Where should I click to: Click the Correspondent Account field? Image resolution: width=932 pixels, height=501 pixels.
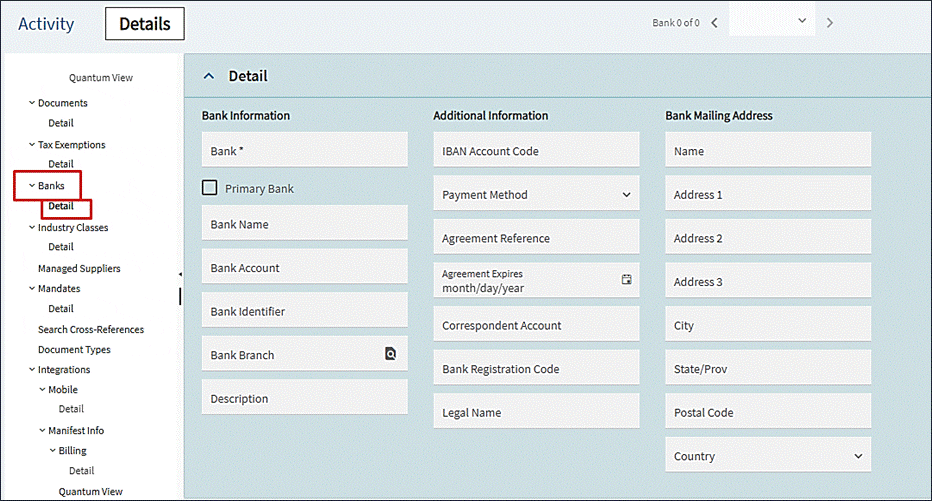pos(536,324)
